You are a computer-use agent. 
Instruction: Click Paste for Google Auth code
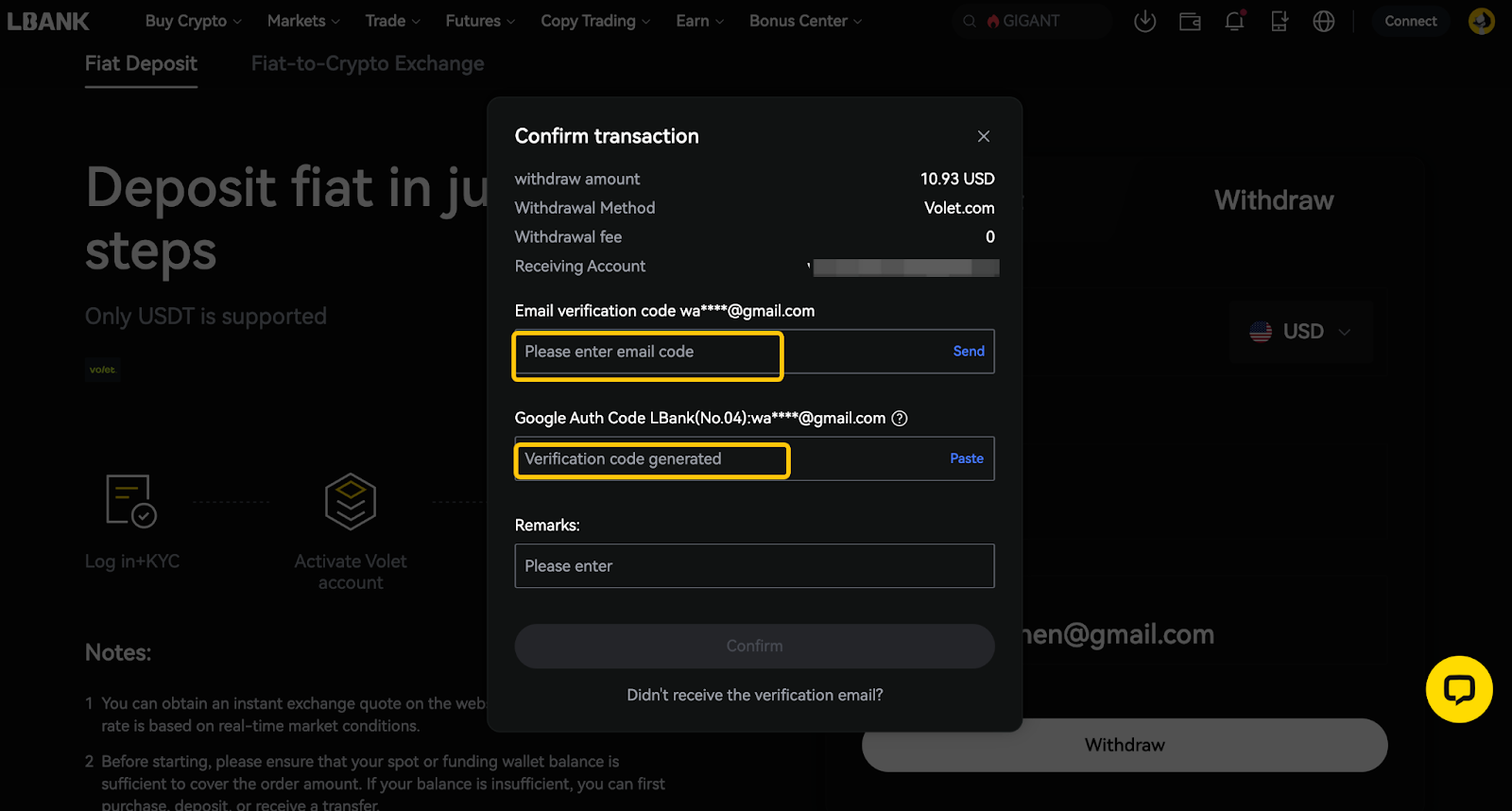[x=967, y=458]
